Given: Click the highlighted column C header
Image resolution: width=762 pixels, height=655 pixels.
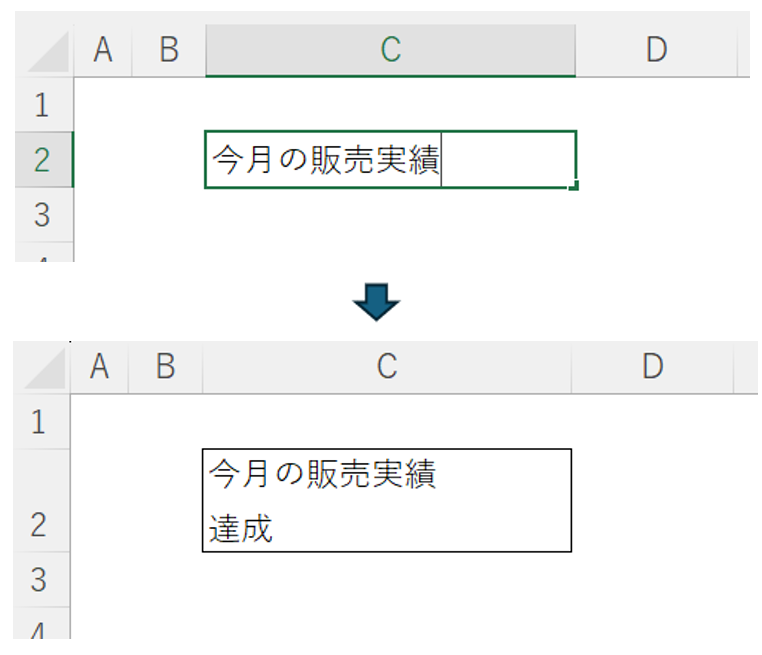Looking at the screenshot, I should click(390, 50).
